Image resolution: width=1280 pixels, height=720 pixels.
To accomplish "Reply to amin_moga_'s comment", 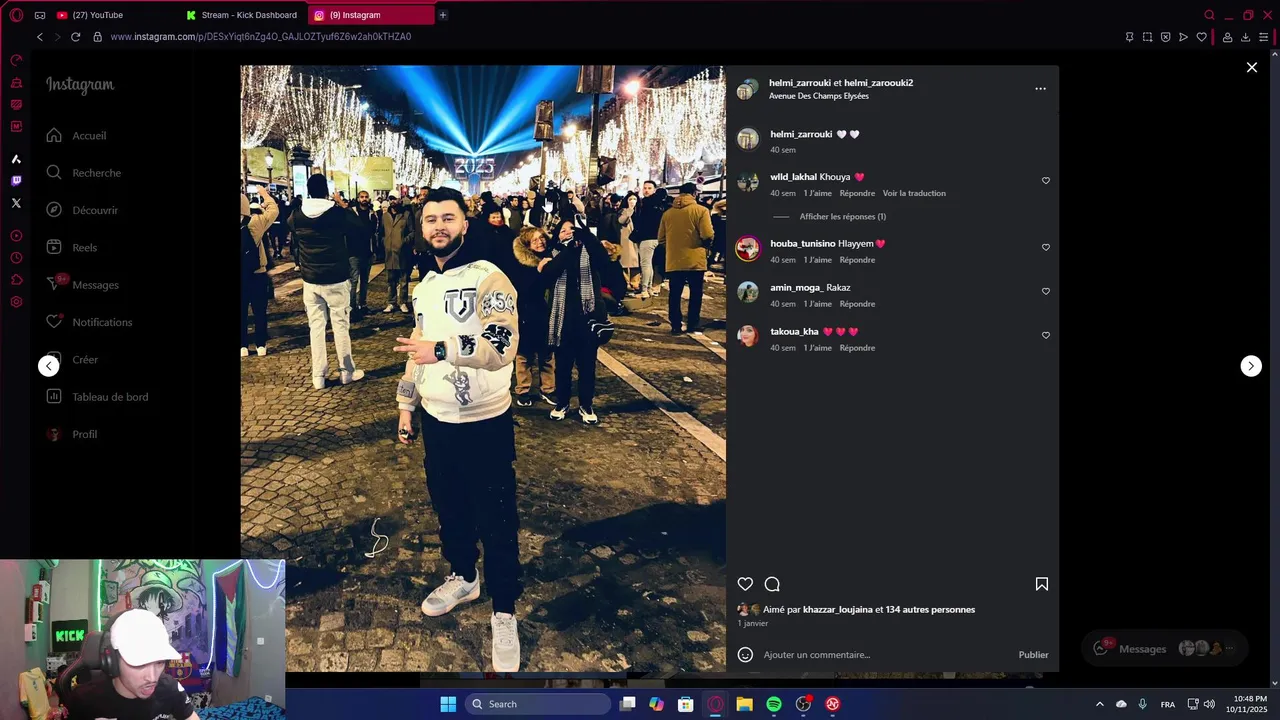I will point(857,304).
